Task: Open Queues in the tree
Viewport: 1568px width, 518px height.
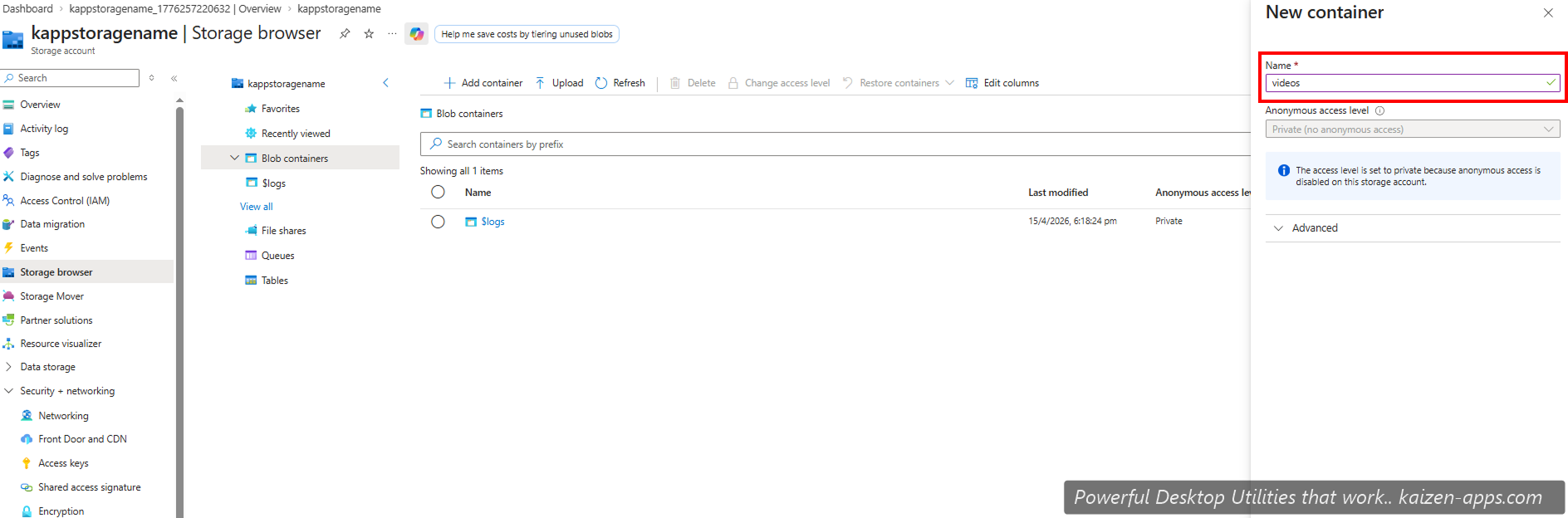Action: tap(277, 256)
